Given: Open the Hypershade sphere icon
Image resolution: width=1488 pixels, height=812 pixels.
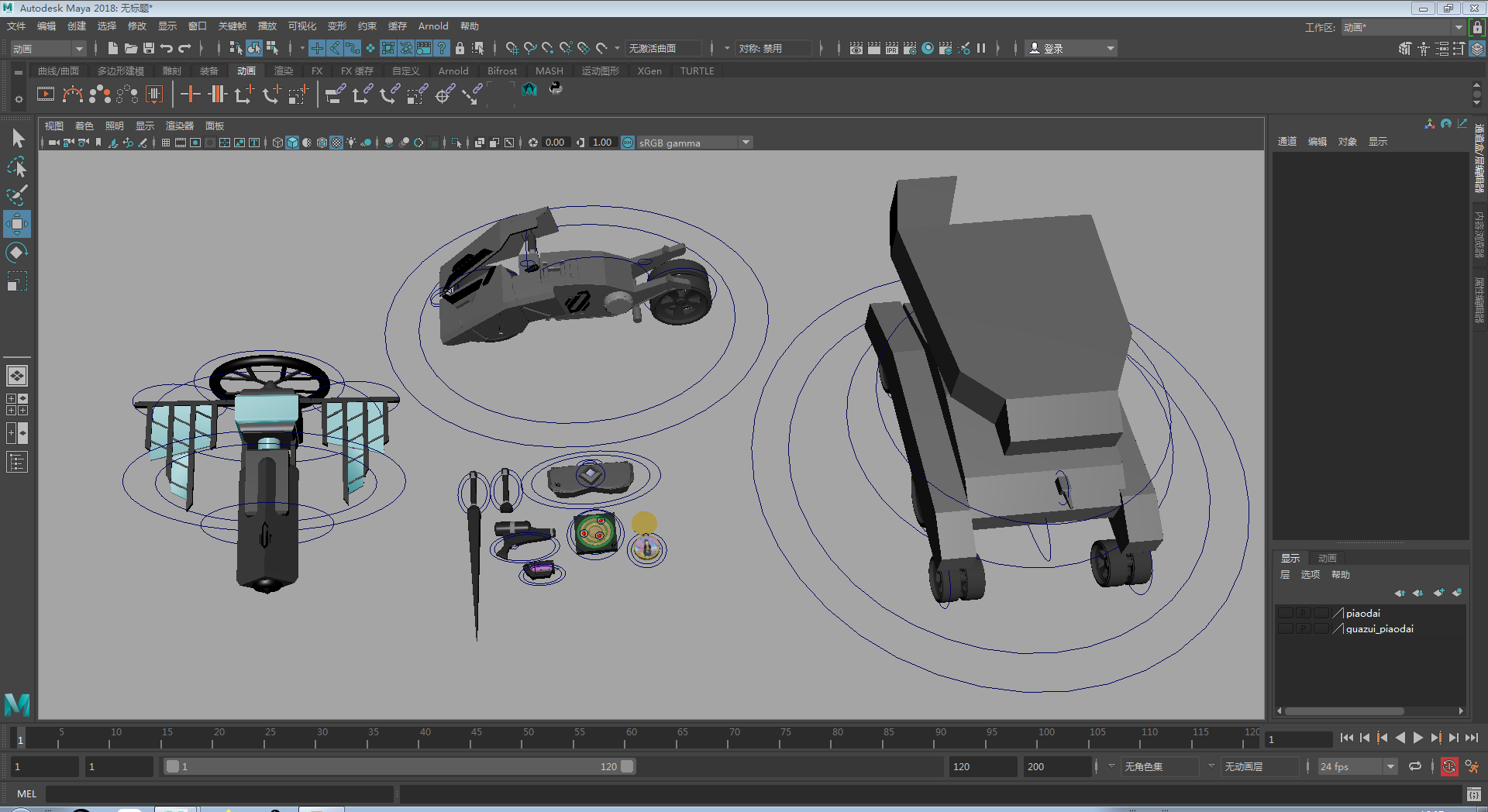Looking at the screenshot, I should click(927, 48).
